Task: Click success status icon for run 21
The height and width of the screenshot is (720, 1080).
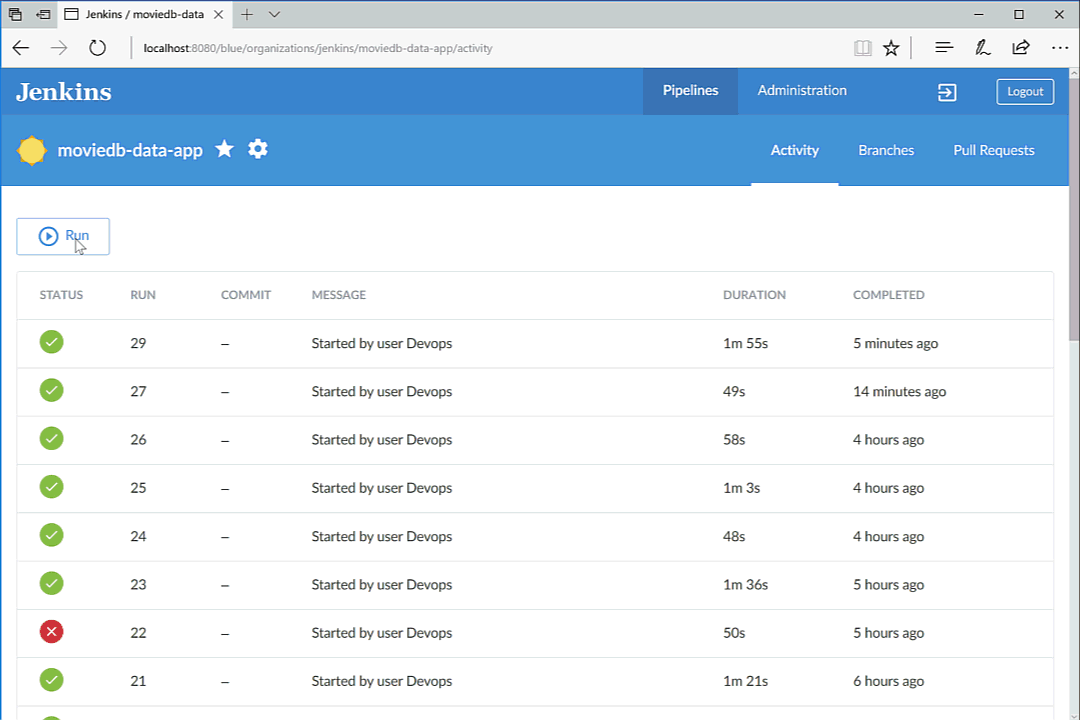Action: click(x=52, y=680)
